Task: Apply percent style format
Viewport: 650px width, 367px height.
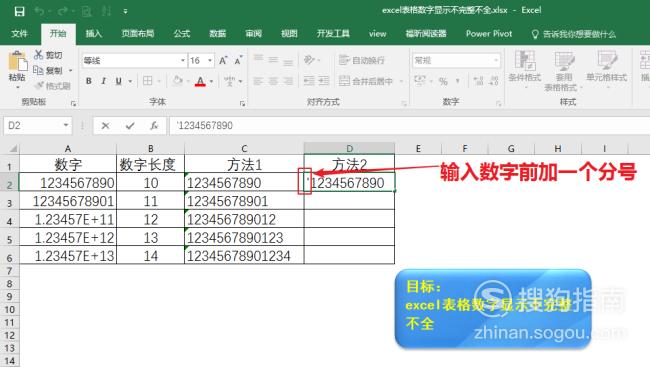Action: click(443, 81)
